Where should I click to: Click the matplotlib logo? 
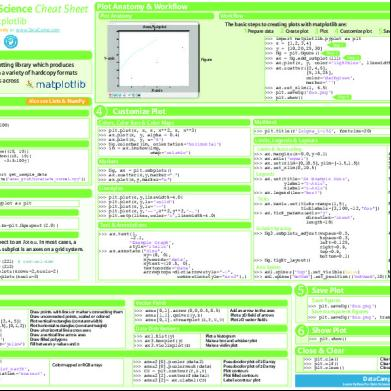click(x=57, y=84)
